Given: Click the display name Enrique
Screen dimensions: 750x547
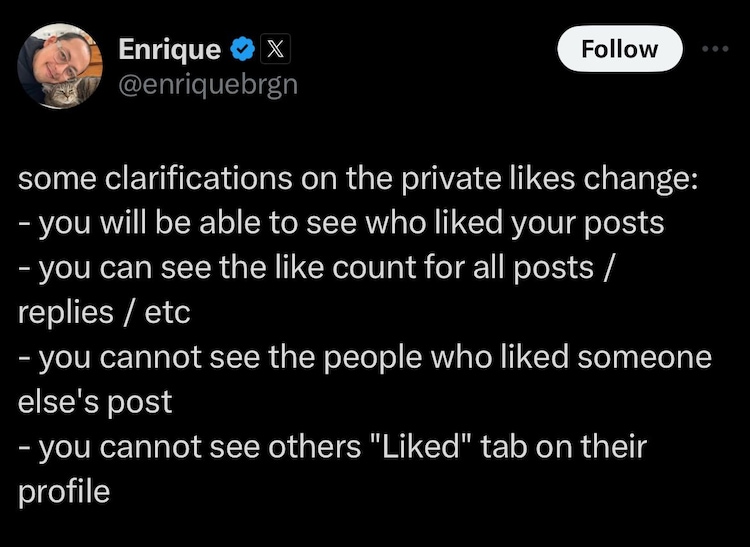Looking at the screenshot, I should pyautogui.click(x=168, y=48).
